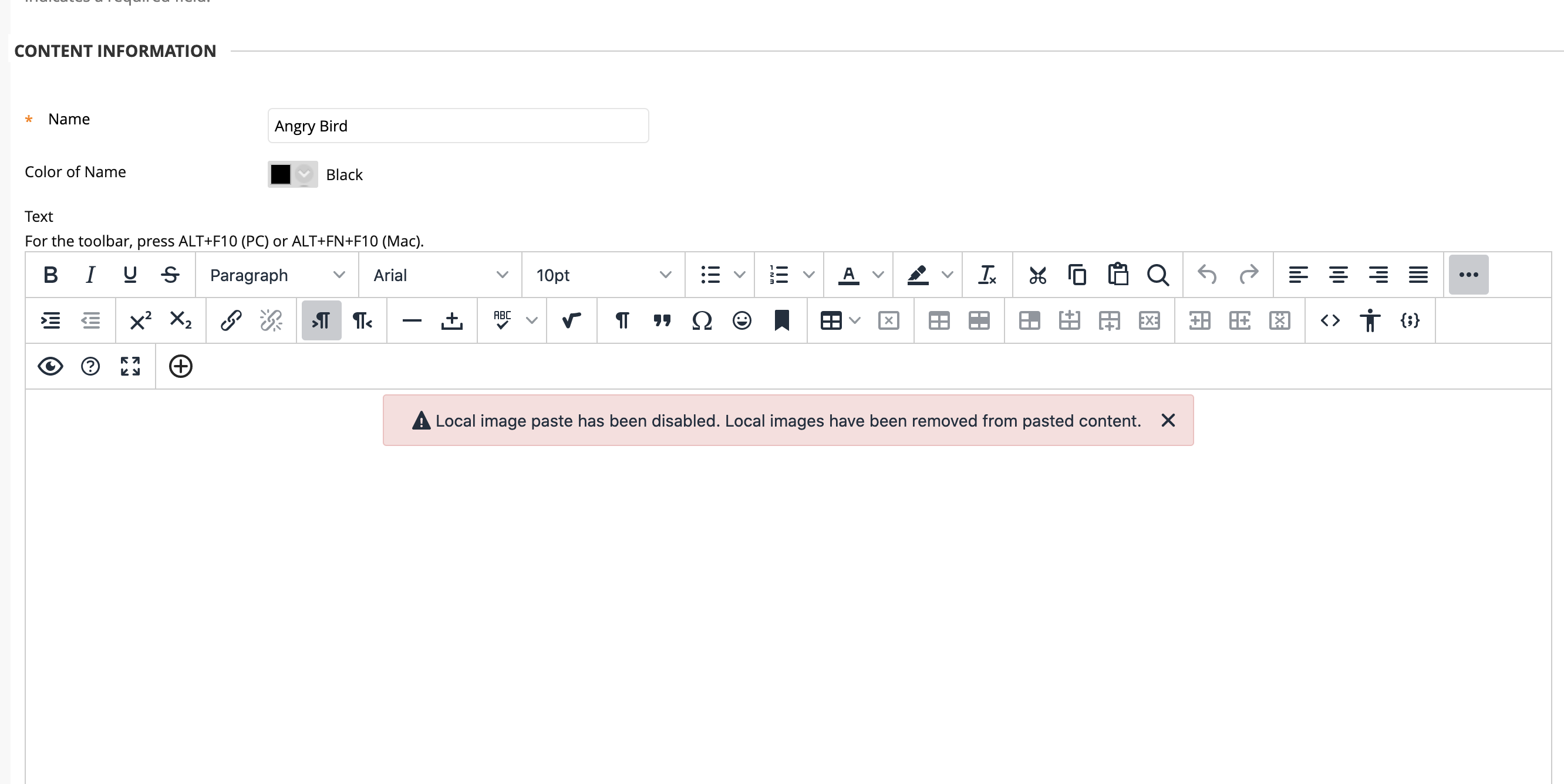Set right-to-left text direction
Image resolution: width=1564 pixels, height=784 pixels.
tap(362, 320)
